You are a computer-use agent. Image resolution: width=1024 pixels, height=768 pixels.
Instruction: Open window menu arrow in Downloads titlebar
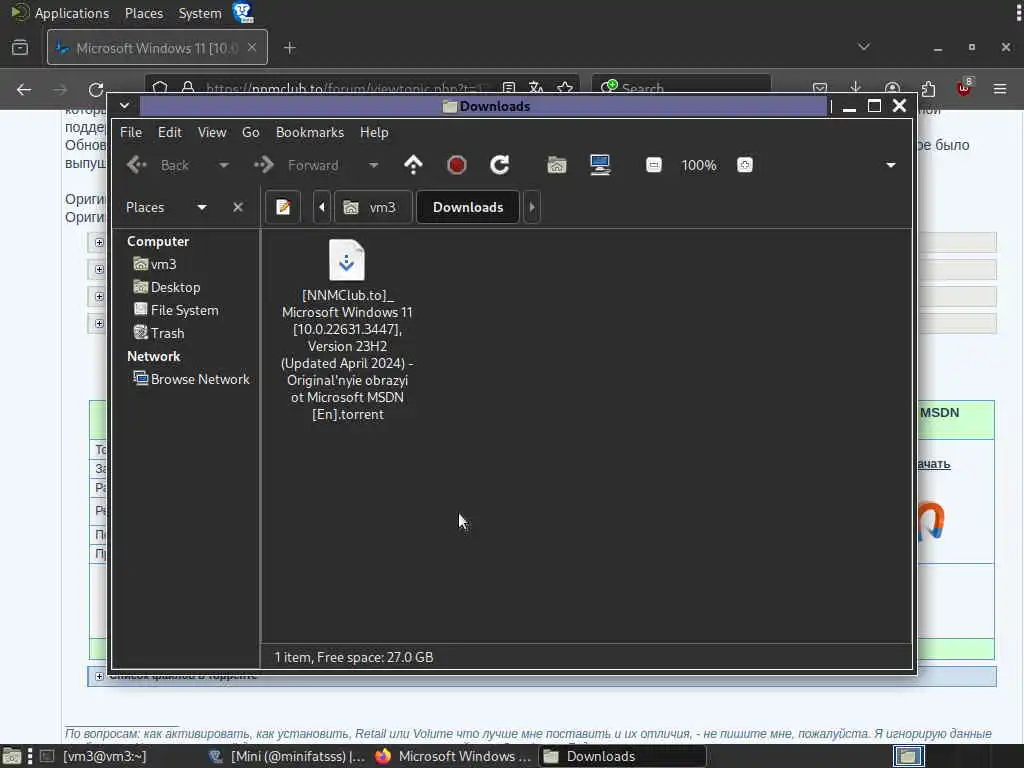click(x=124, y=105)
